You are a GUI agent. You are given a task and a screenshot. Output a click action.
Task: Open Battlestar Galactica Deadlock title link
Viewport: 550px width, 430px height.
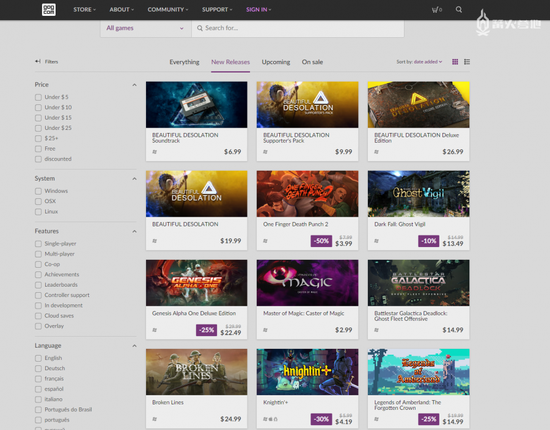click(x=410, y=316)
